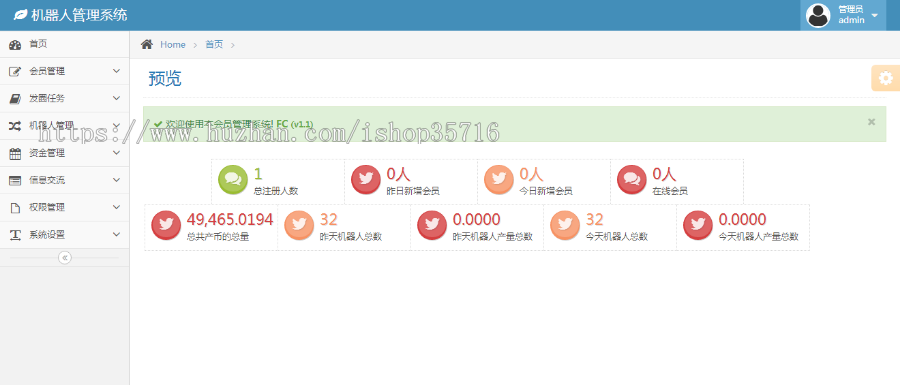
Task: Expand the 会员管理 chevron
Action: (117, 71)
